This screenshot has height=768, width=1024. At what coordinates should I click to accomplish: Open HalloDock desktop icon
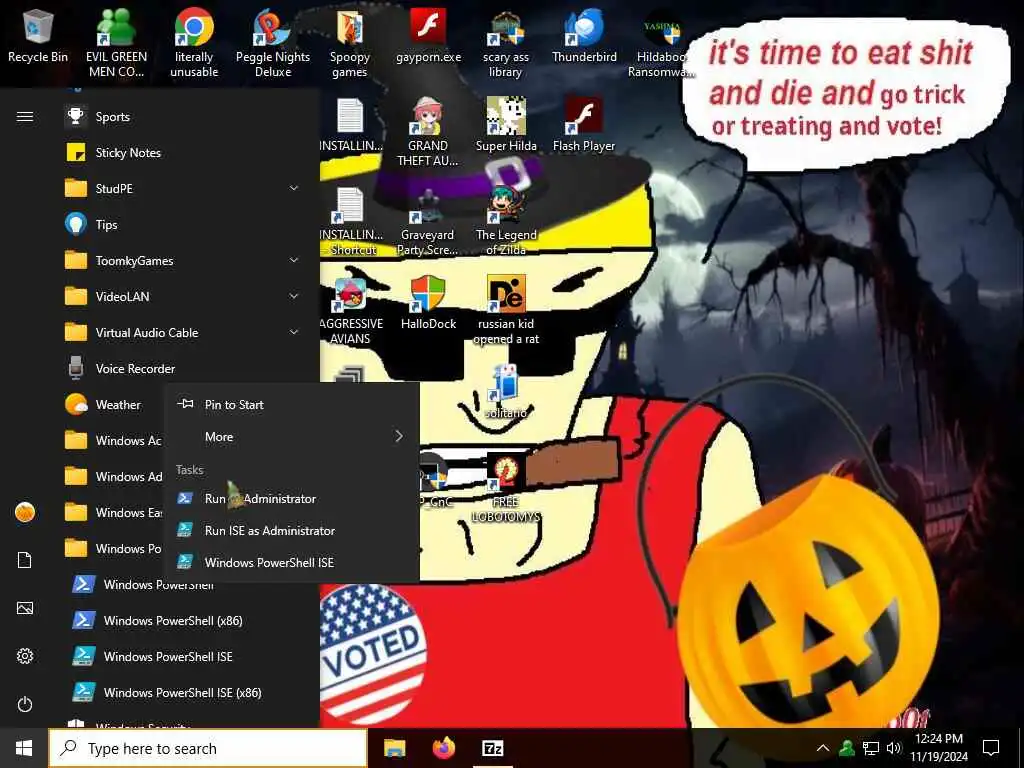click(x=428, y=303)
